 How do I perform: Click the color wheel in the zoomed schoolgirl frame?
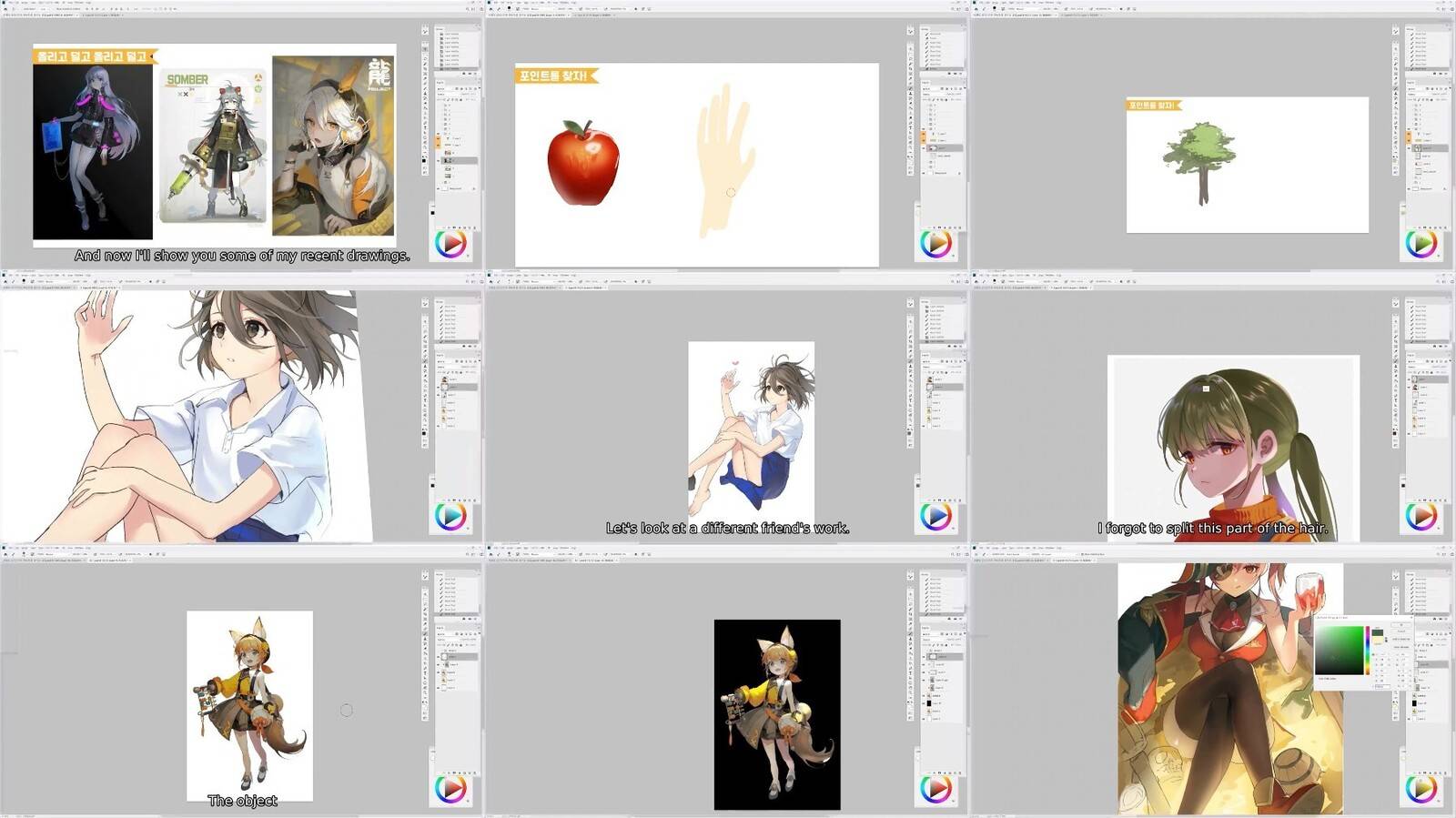click(450, 516)
